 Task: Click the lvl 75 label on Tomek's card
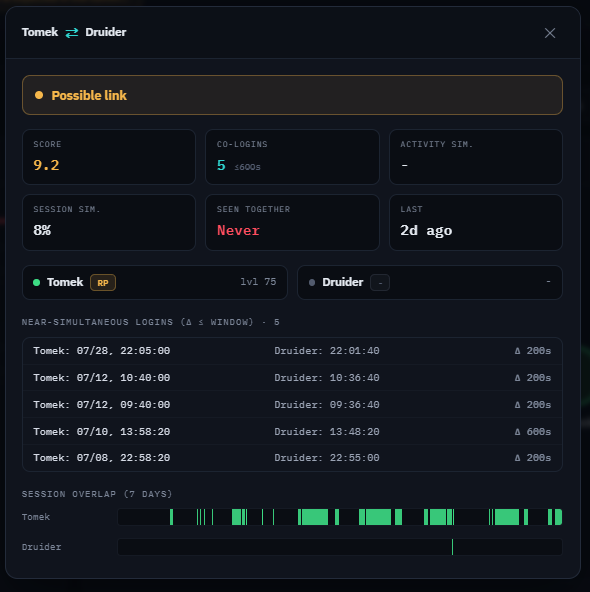tap(258, 282)
